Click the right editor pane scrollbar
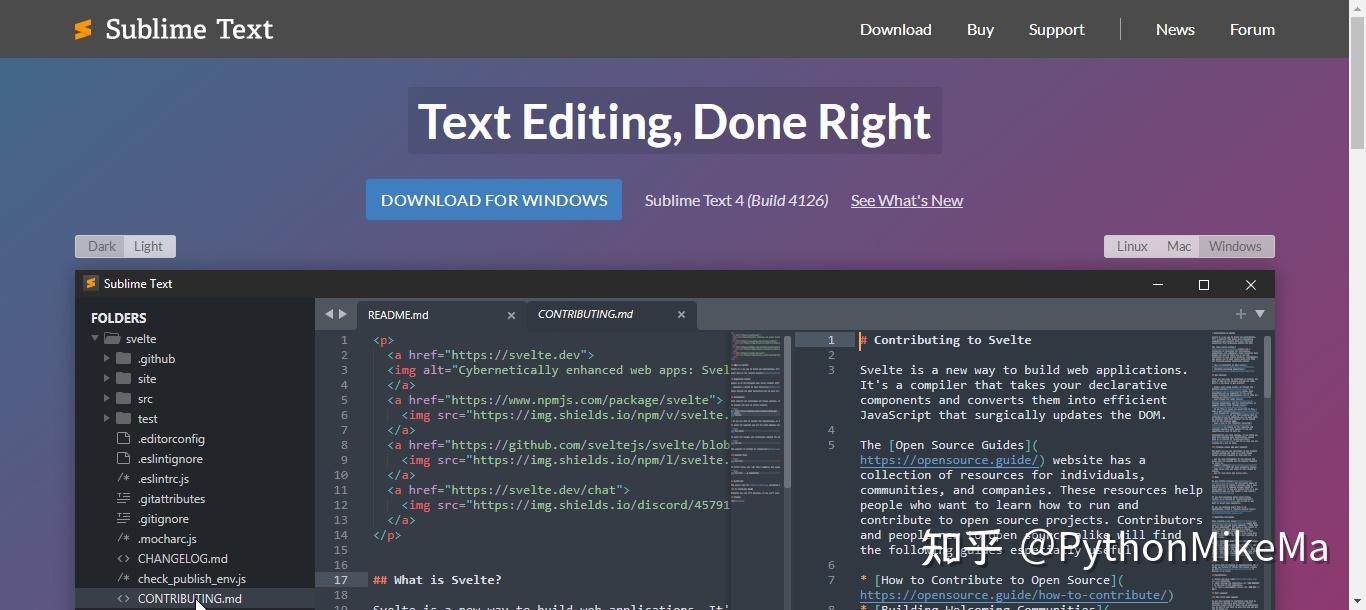The width and height of the screenshot is (1366, 610). pyautogui.click(x=1268, y=367)
